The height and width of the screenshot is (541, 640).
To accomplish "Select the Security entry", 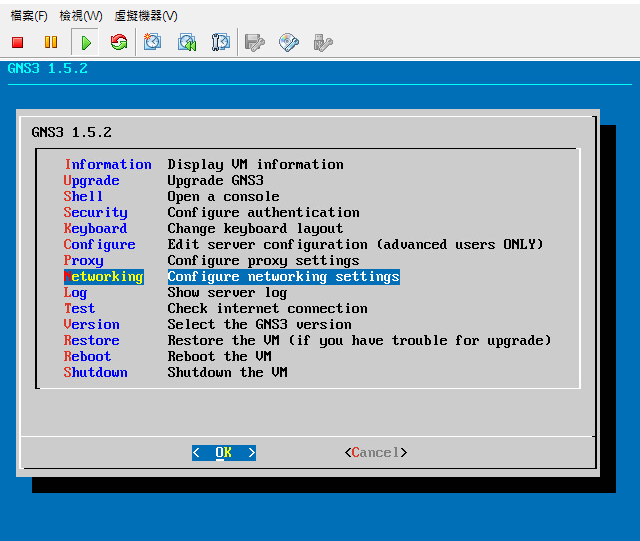I will pyautogui.click(x=96, y=212).
